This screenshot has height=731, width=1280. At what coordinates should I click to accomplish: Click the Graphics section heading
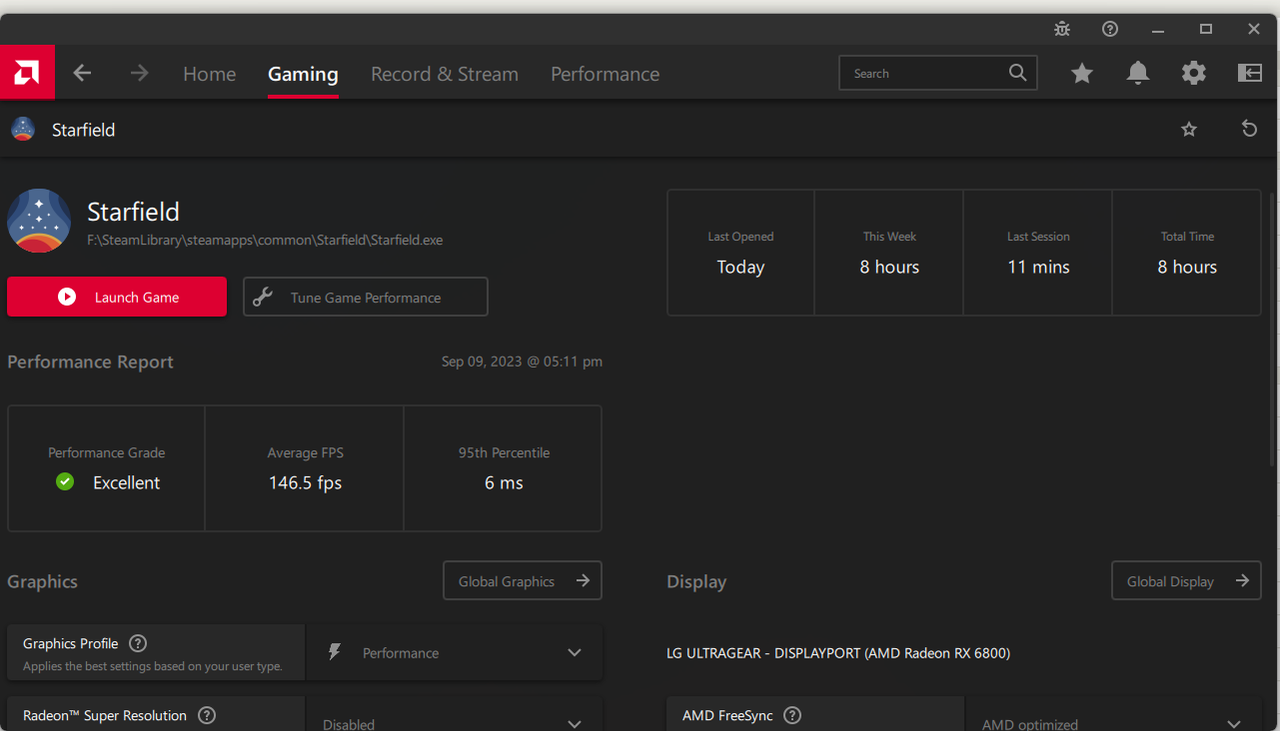42,582
